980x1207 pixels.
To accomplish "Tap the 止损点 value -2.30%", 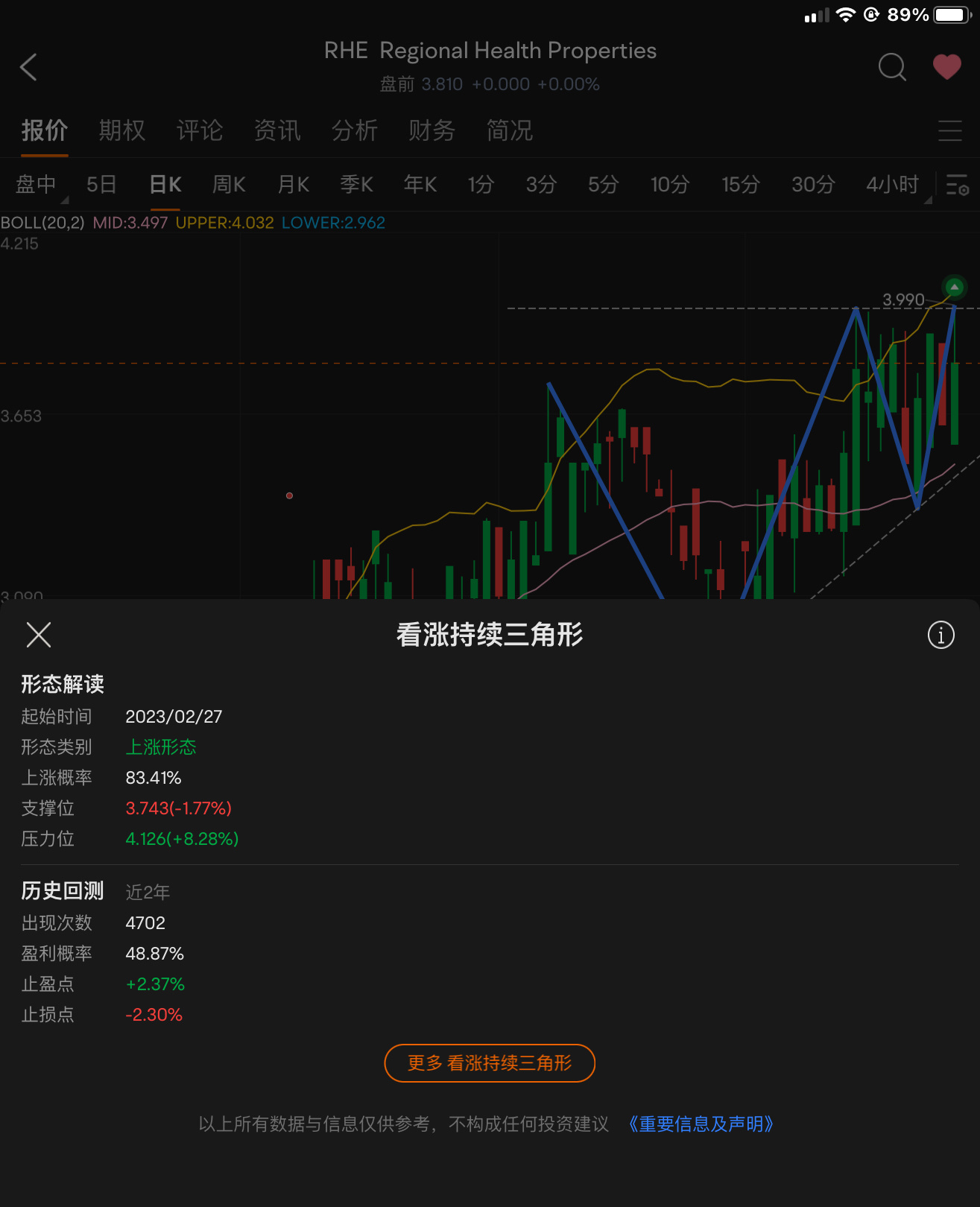I will (154, 1015).
